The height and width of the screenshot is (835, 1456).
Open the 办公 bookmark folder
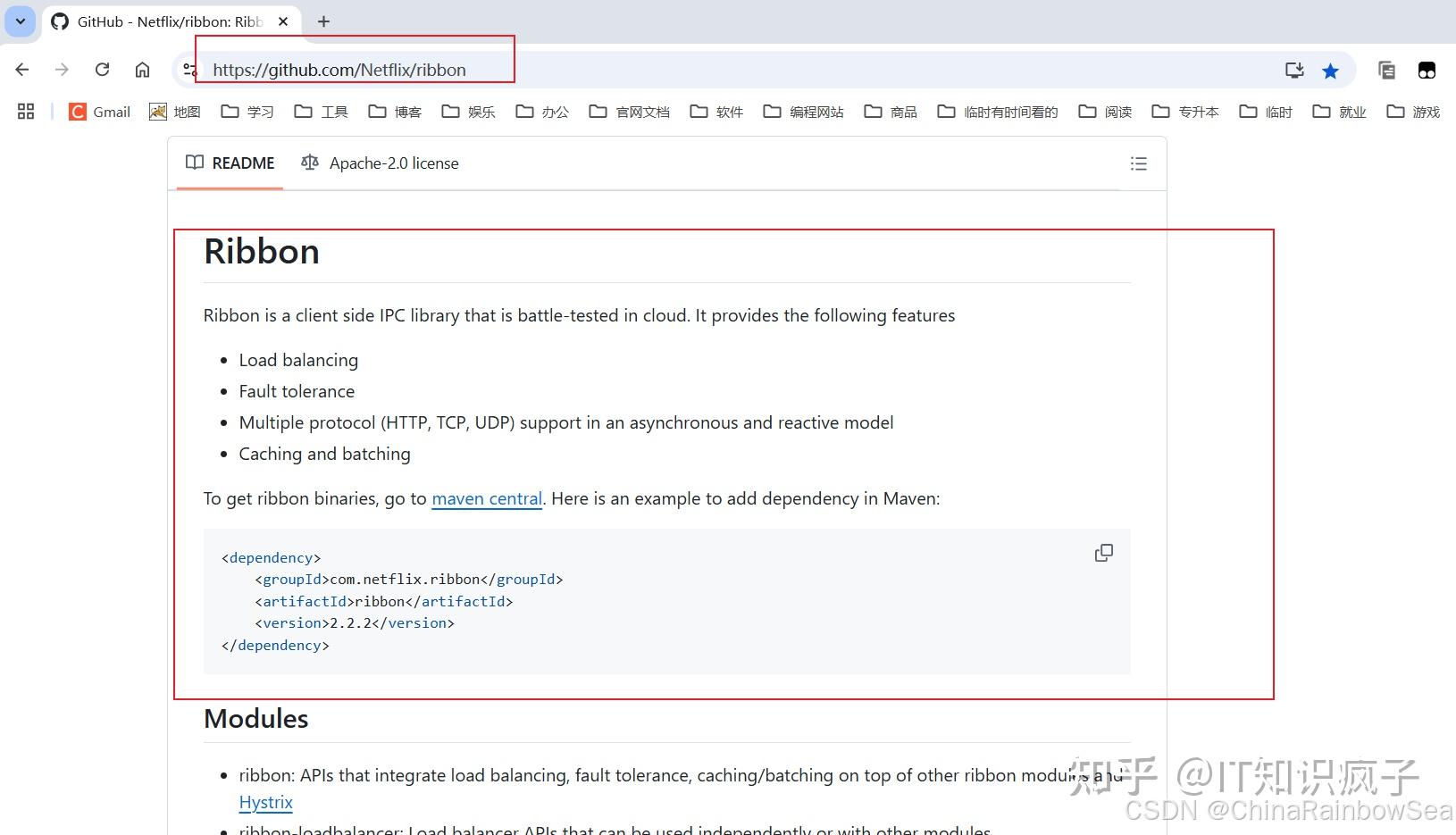click(x=542, y=112)
